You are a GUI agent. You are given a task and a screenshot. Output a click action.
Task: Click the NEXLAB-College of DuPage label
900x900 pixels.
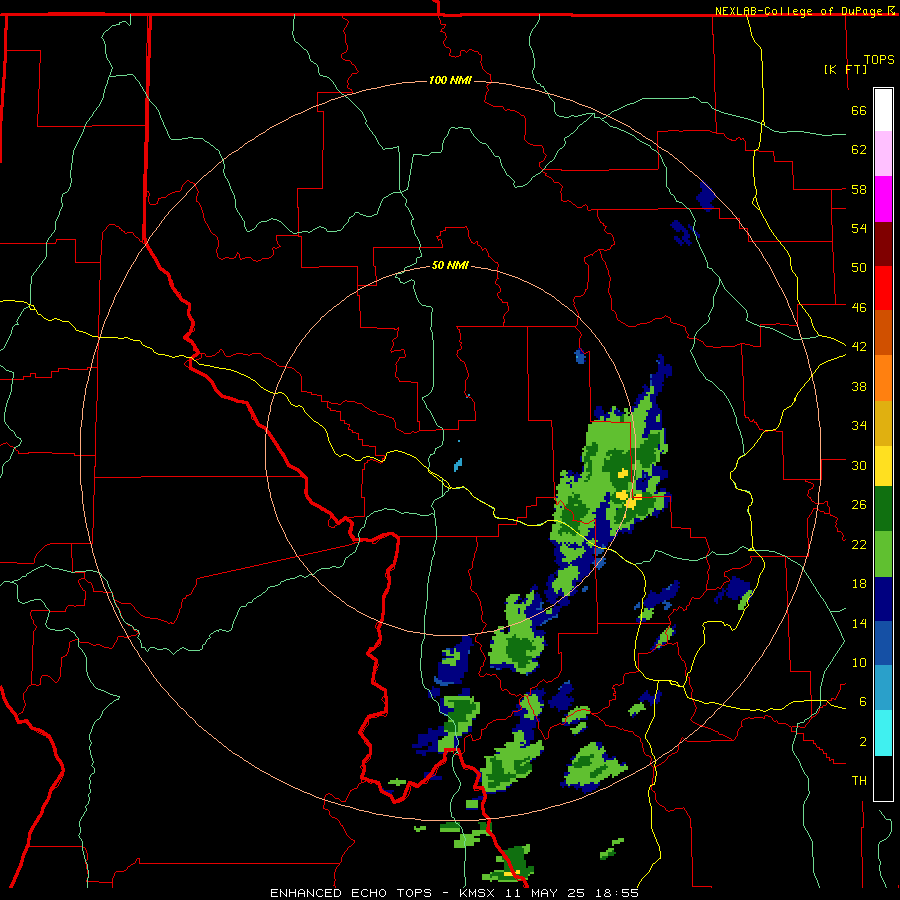[x=800, y=11]
